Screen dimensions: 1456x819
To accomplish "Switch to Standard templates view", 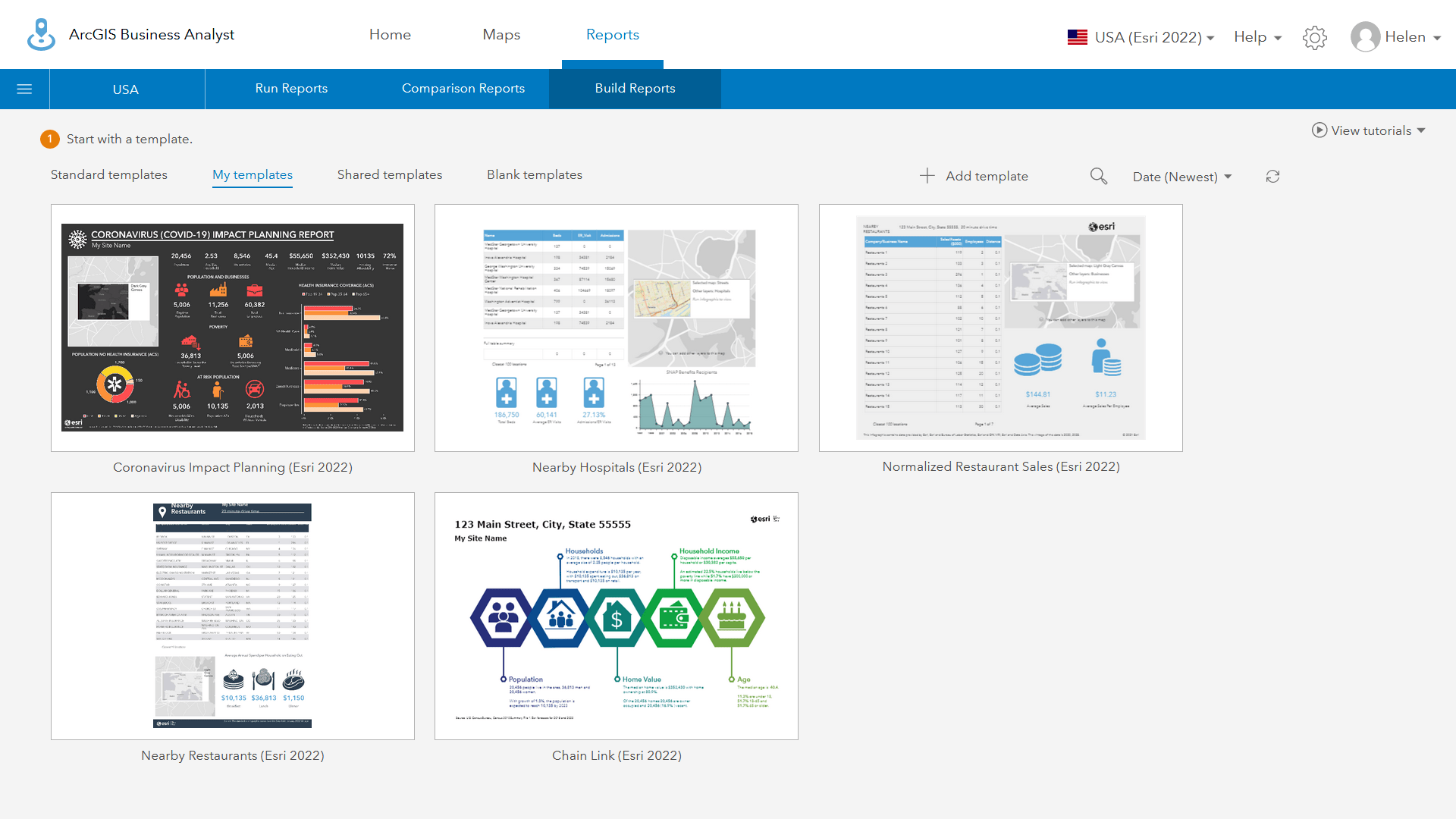I will click(x=109, y=174).
